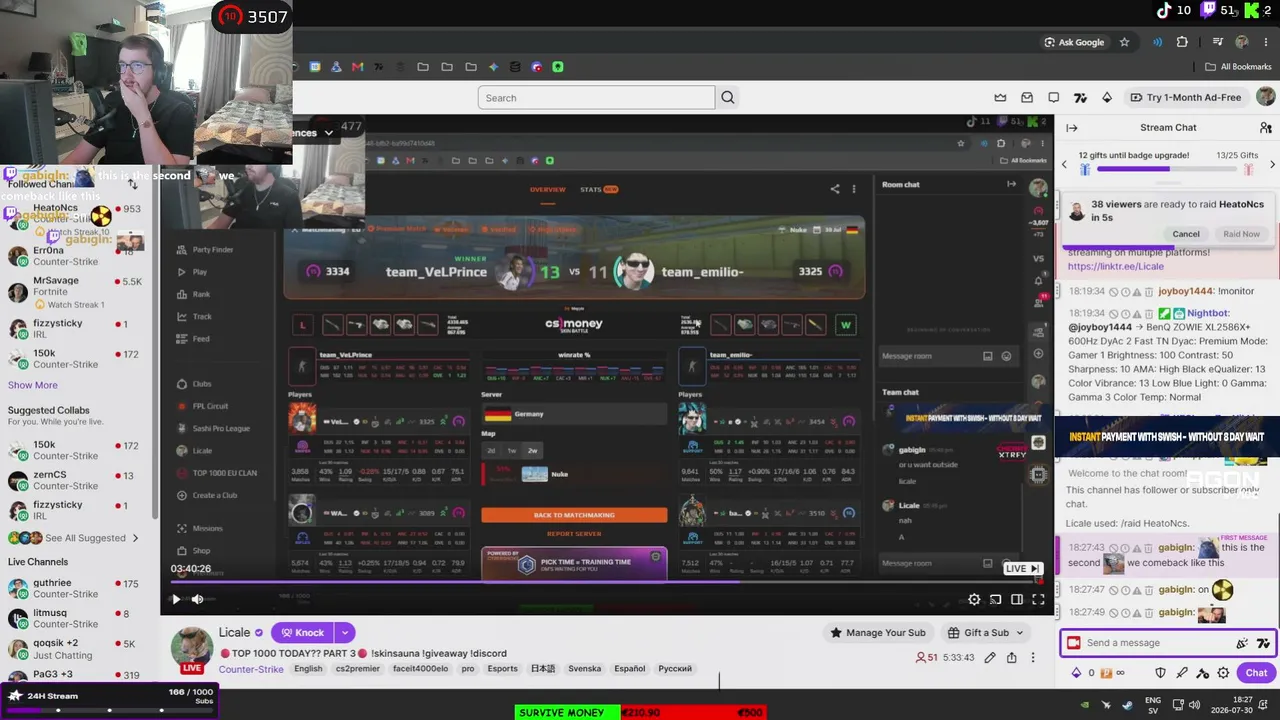Open the cast/clip icon in player controls

[x=995, y=599]
